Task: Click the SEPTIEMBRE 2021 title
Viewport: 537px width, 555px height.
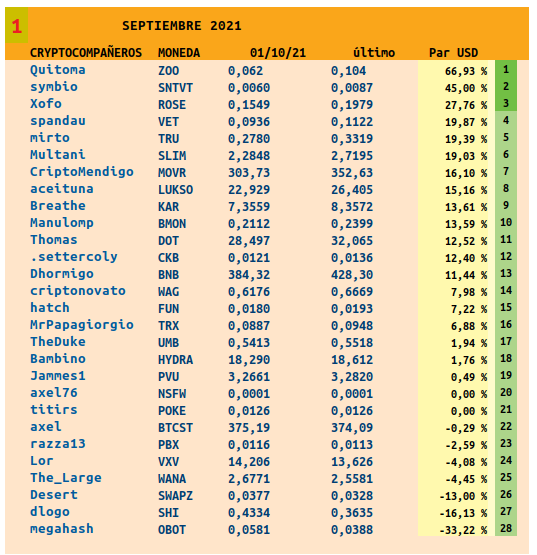Action: pyautogui.click(x=182, y=26)
